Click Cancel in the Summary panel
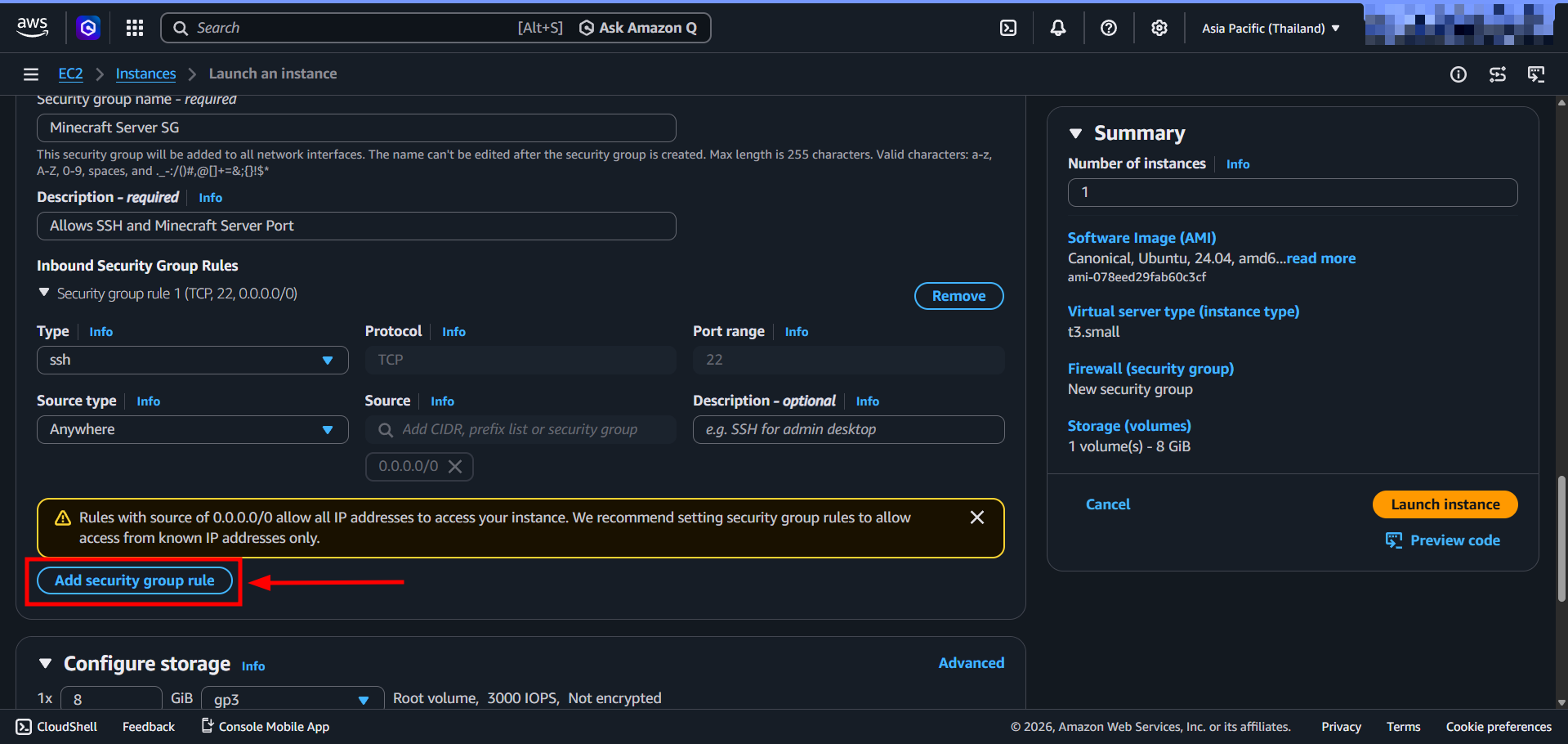Viewport: 1568px width, 744px height. (1108, 504)
